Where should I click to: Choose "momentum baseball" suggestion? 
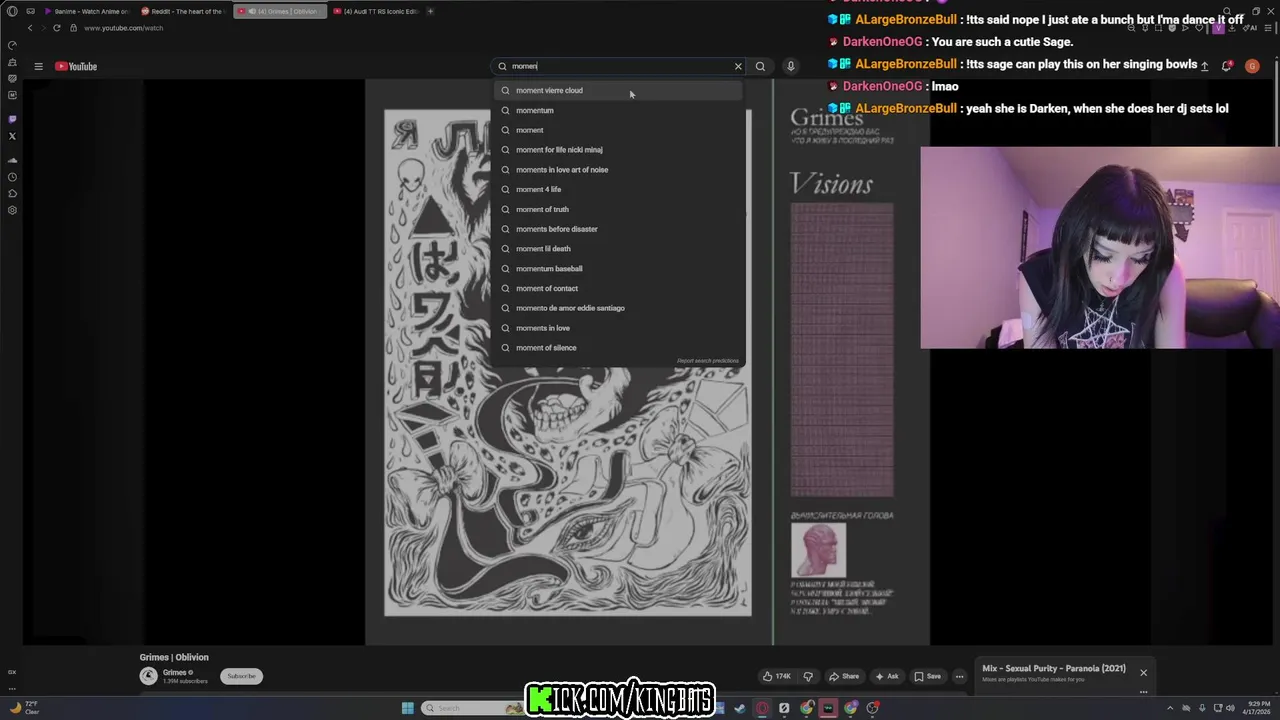pos(618,268)
